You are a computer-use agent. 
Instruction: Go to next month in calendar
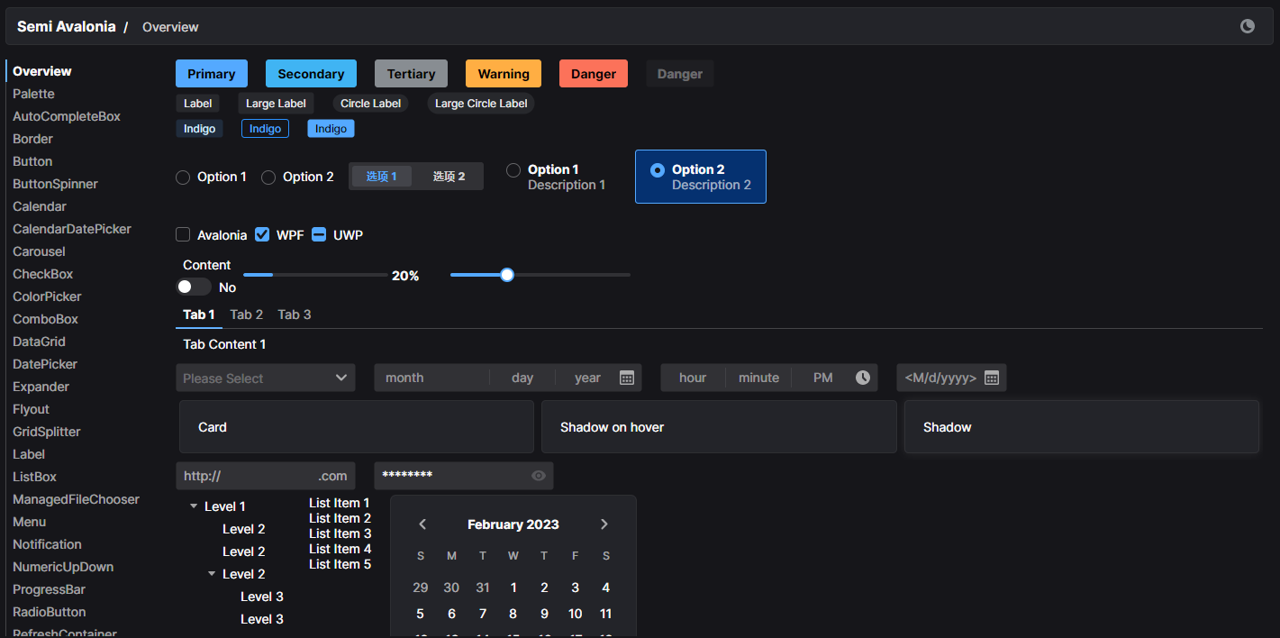(x=604, y=524)
